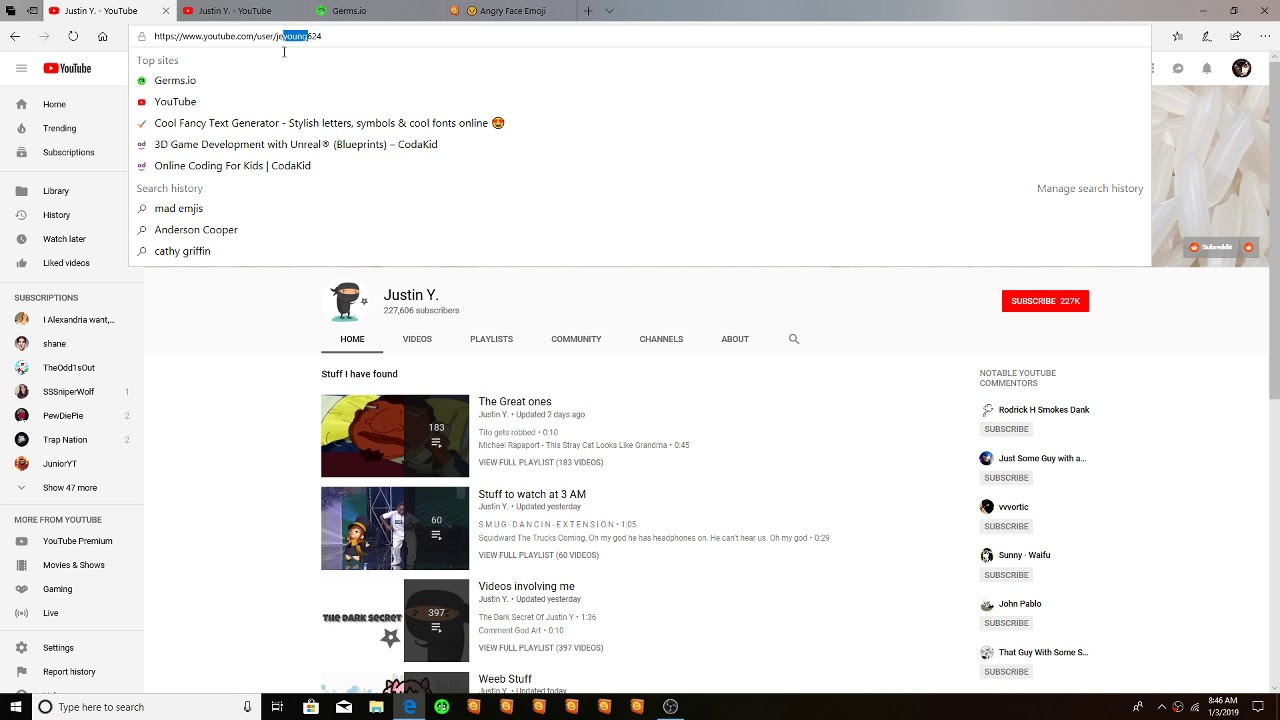Open Task View on taskbar
Viewport: 1280px width, 720px height.
pos(277,707)
